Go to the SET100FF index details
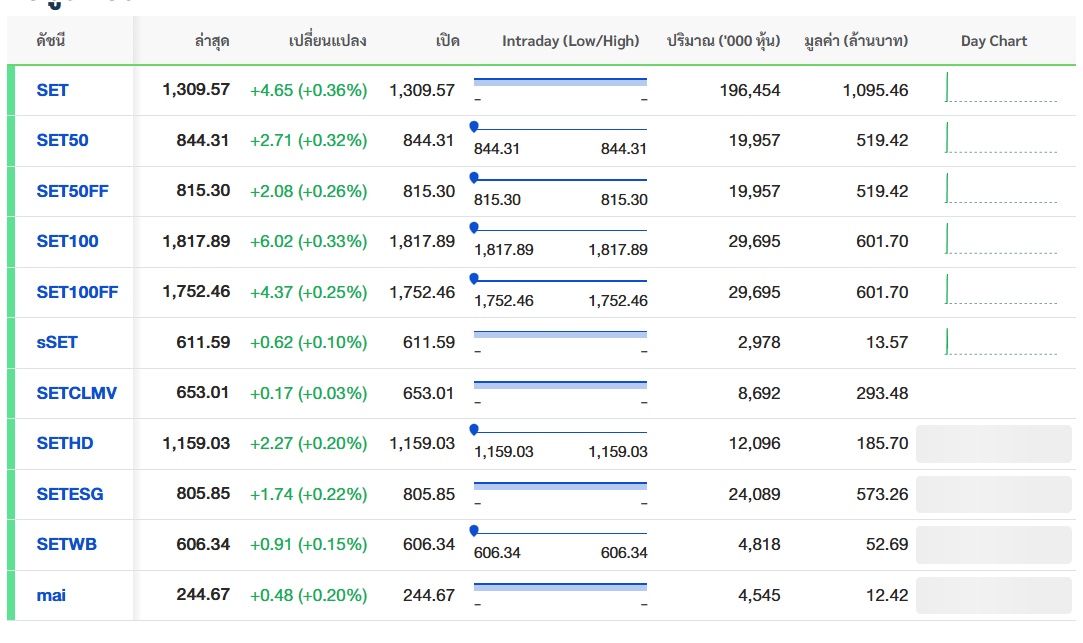The image size is (1083, 643). tap(77, 292)
